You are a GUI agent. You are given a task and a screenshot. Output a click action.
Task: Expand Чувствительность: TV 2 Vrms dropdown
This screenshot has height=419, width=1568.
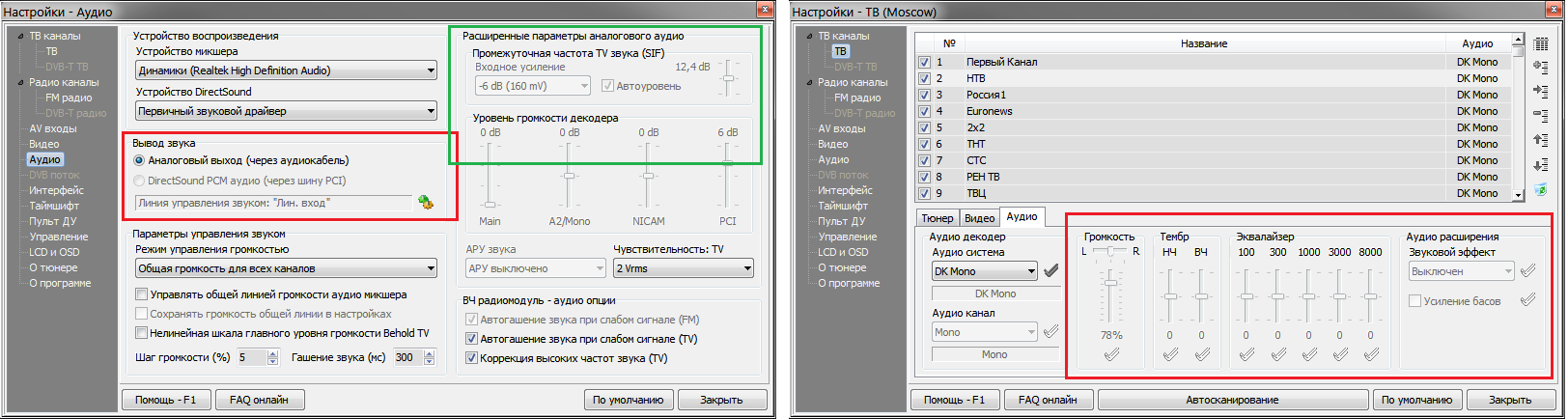point(747,268)
